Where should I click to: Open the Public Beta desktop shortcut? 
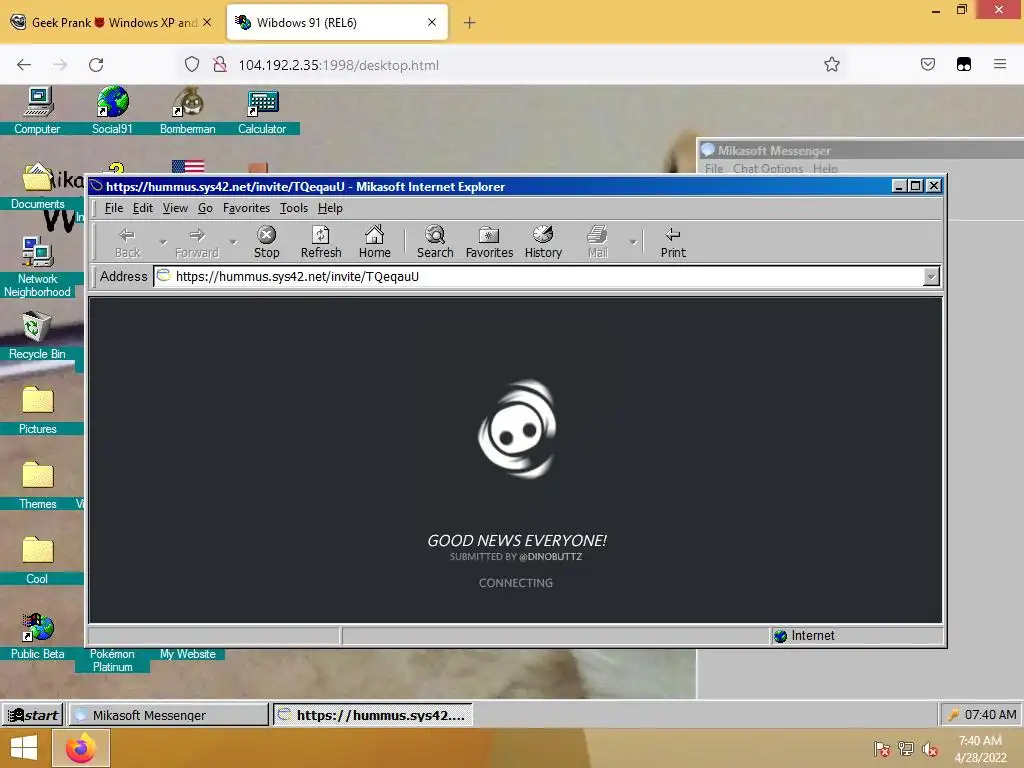coord(37,636)
